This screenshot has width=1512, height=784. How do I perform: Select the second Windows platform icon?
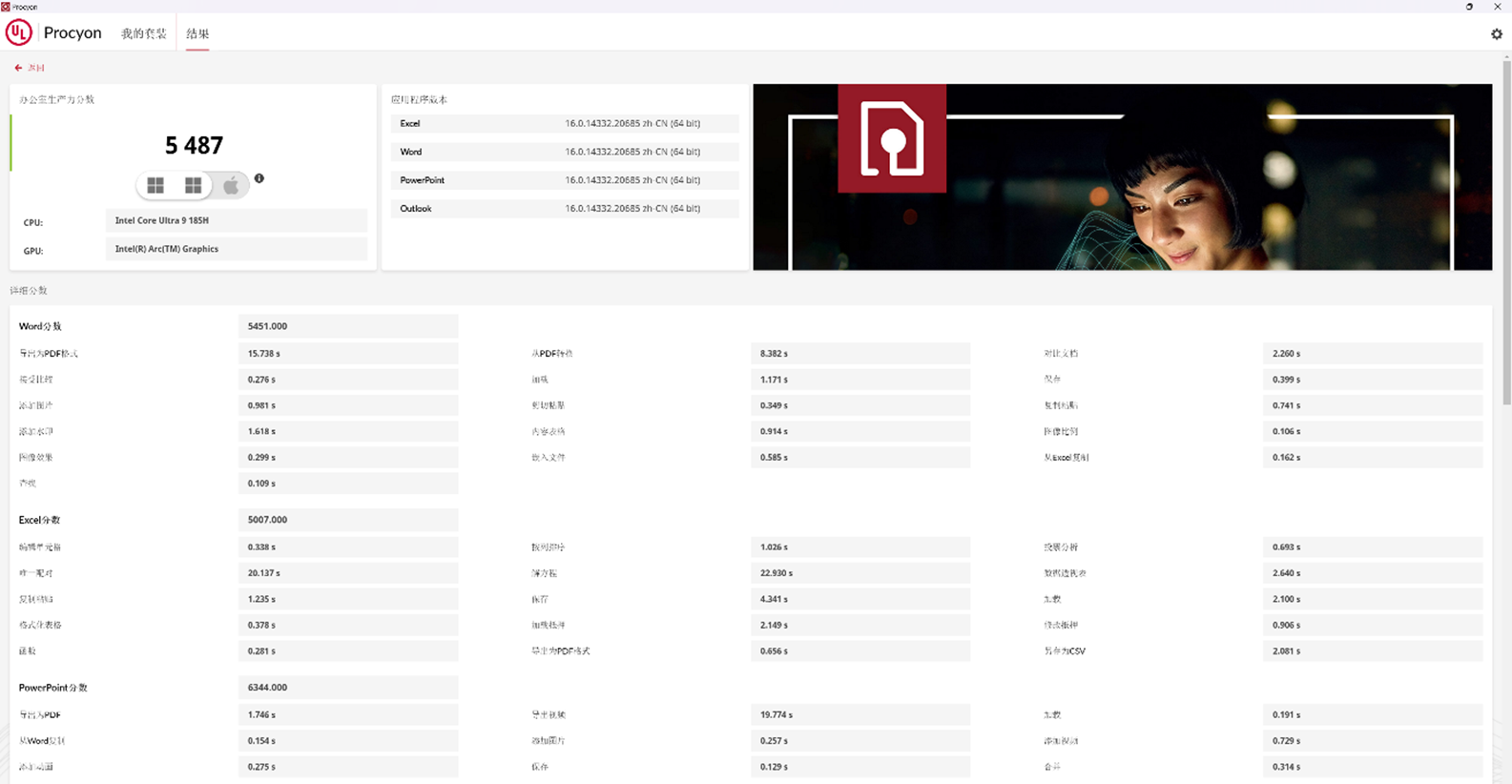click(194, 185)
